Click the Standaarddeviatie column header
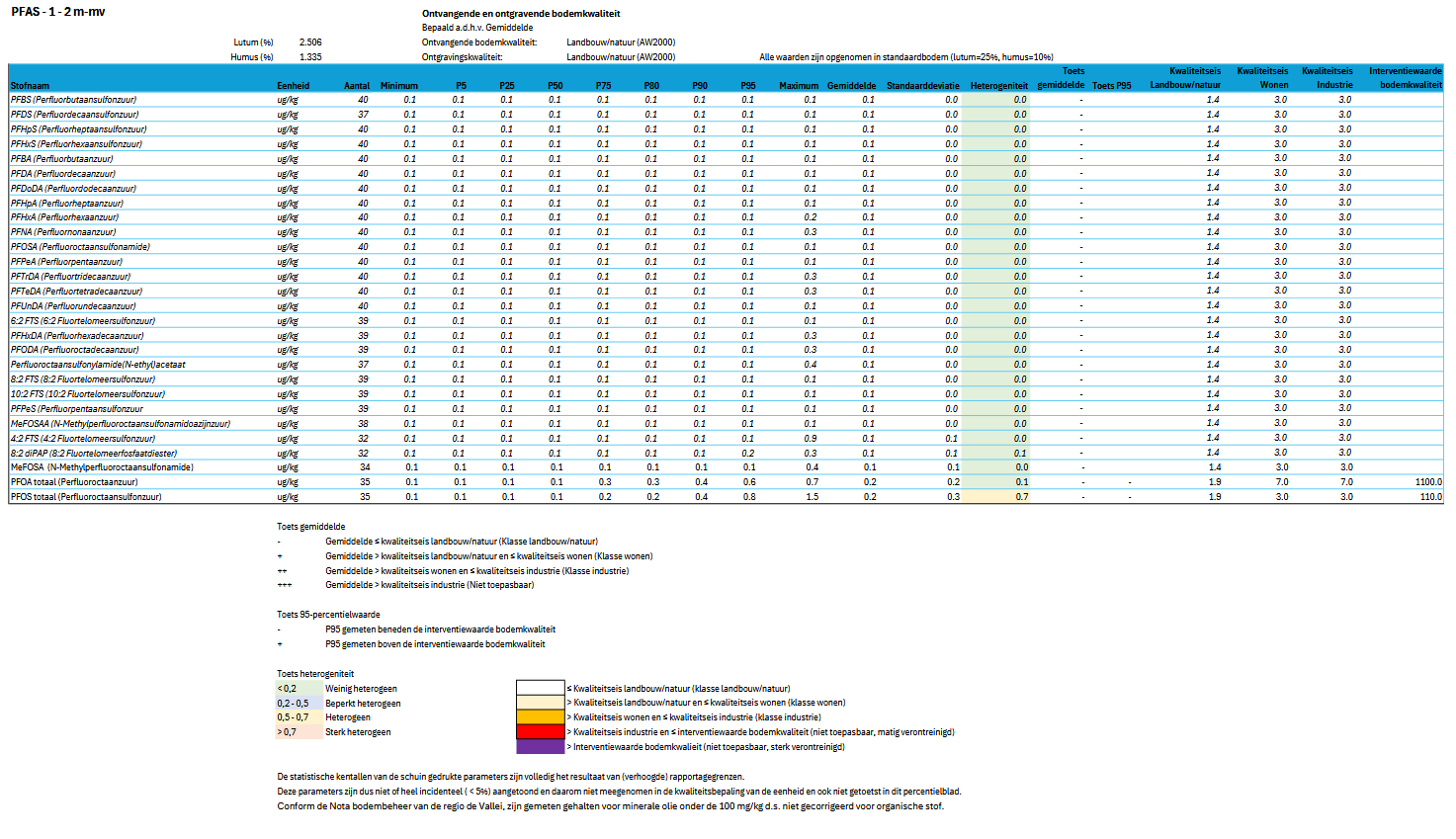1456x839 pixels. point(922,86)
